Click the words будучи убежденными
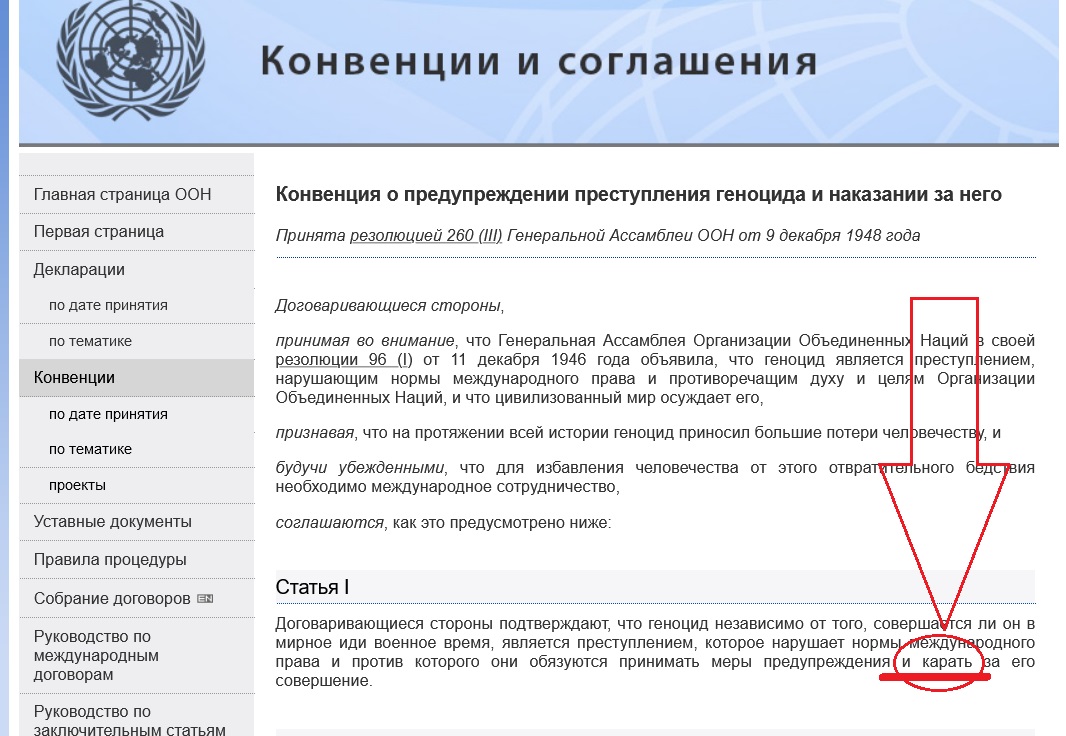Image resolution: width=1066 pixels, height=736 pixels. pyautogui.click(x=360, y=468)
